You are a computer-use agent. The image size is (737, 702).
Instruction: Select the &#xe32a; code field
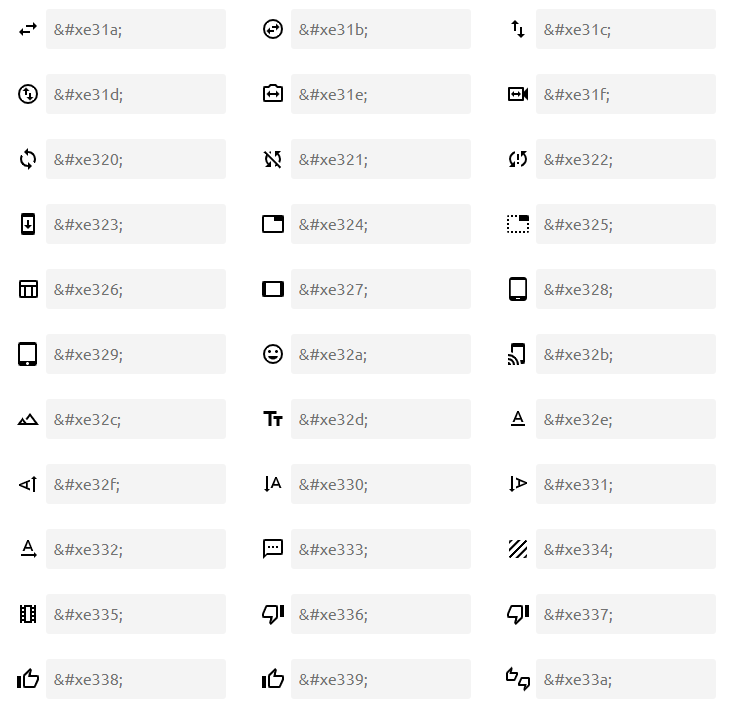coord(380,354)
